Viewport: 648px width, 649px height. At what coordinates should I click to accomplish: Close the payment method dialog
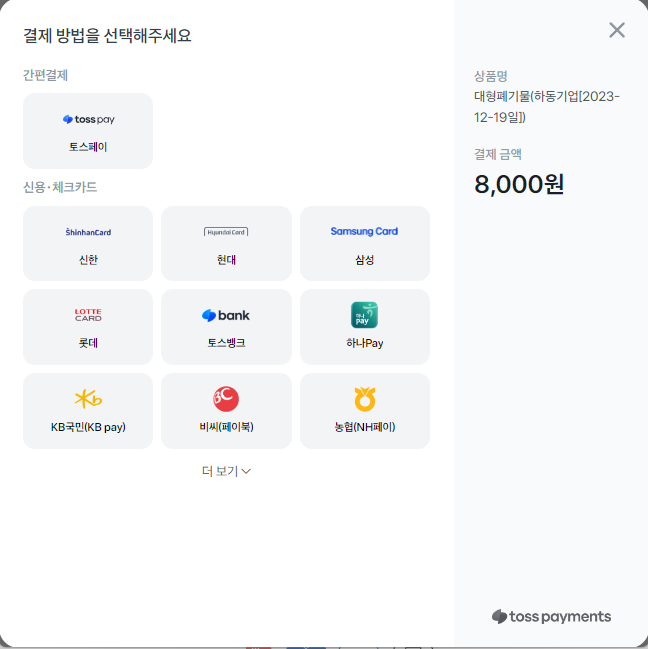(617, 30)
